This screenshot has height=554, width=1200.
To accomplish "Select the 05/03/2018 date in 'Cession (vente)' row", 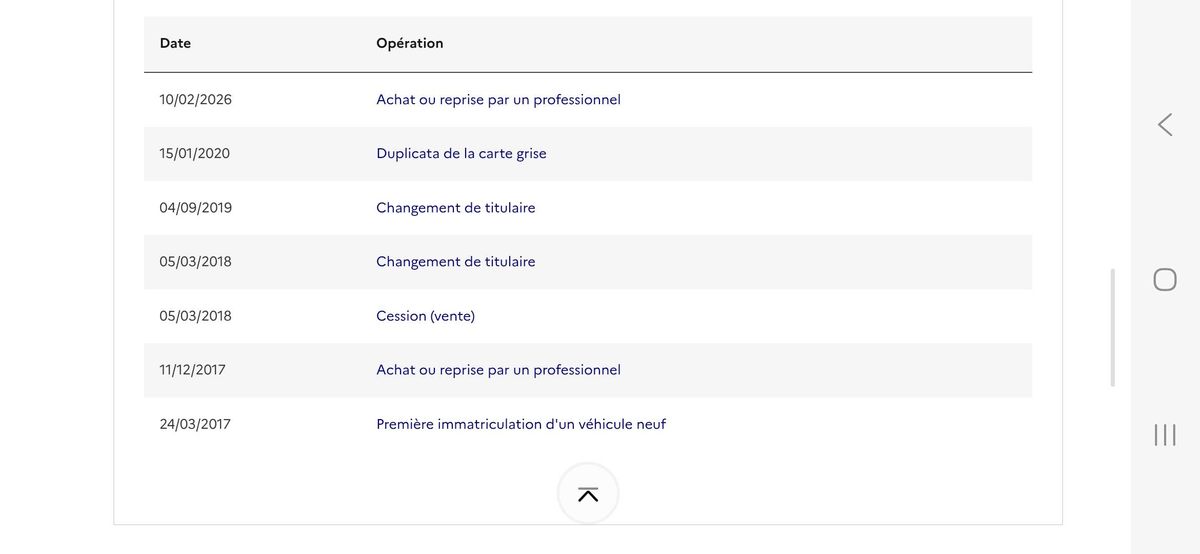I will 195,316.
